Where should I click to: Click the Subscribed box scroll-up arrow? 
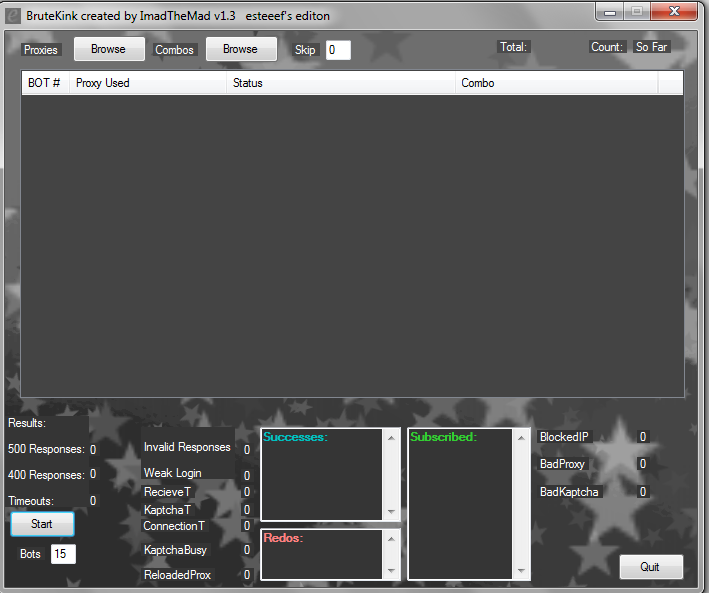pyautogui.click(x=521, y=438)
